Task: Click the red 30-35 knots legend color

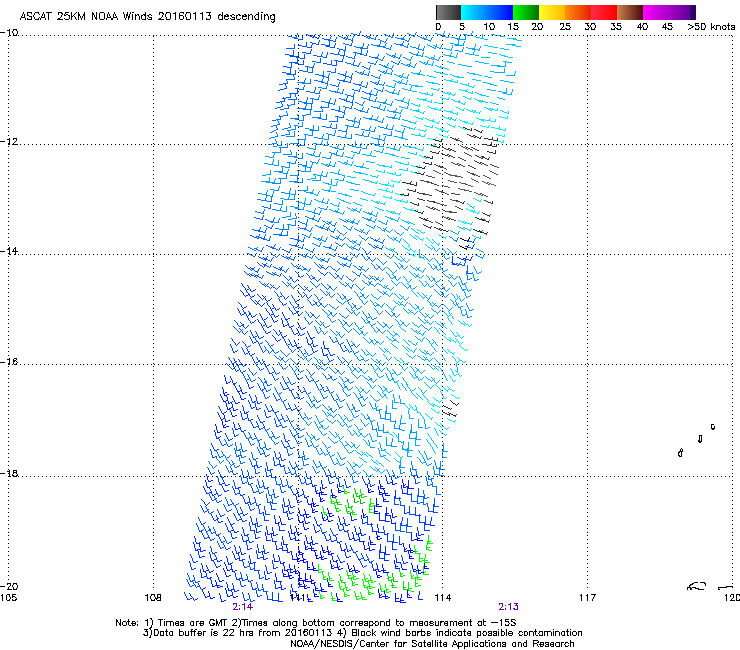Action: click(604, 12)
